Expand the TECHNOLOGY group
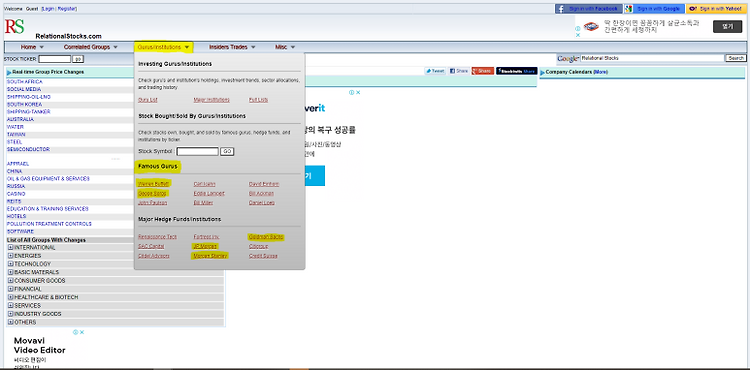 coord(11,264)
